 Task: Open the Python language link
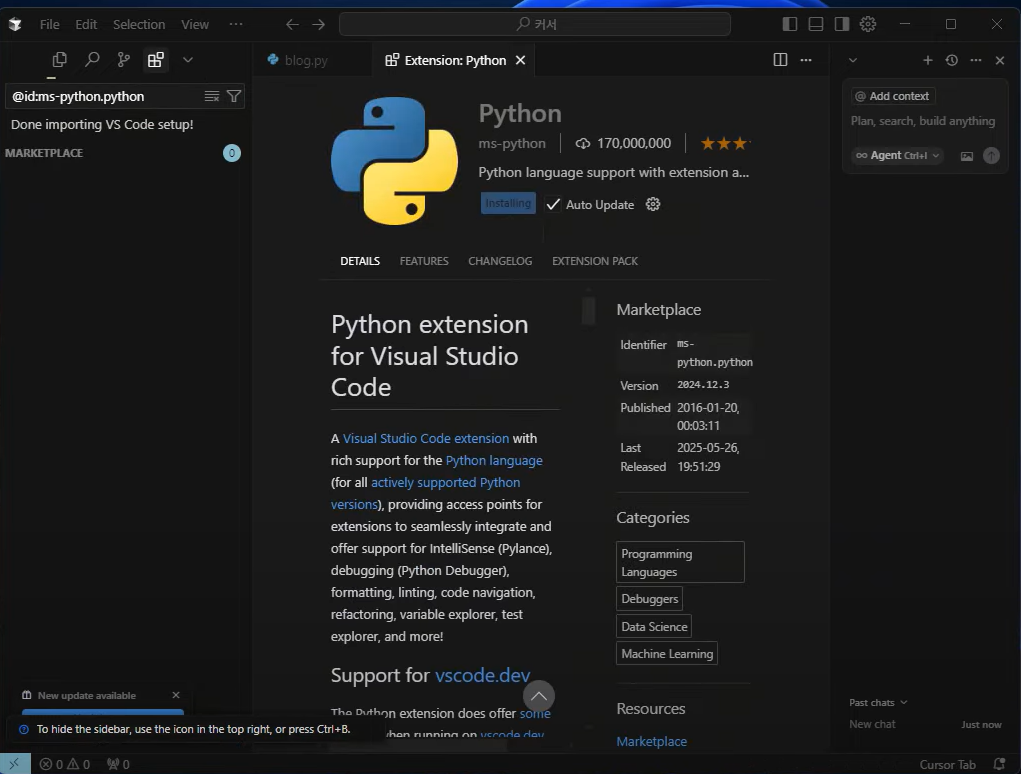[494, 460]
